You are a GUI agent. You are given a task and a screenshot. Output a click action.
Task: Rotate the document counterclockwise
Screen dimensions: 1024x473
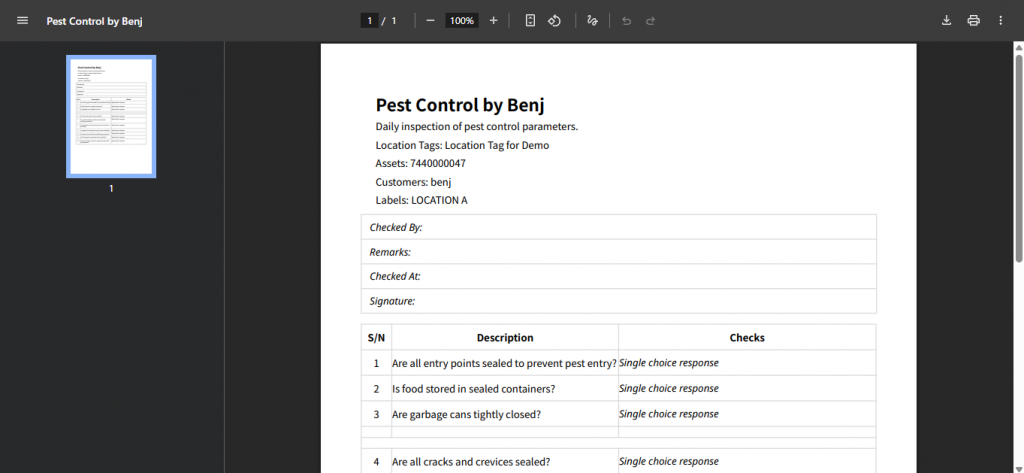[x=554, y=21]
